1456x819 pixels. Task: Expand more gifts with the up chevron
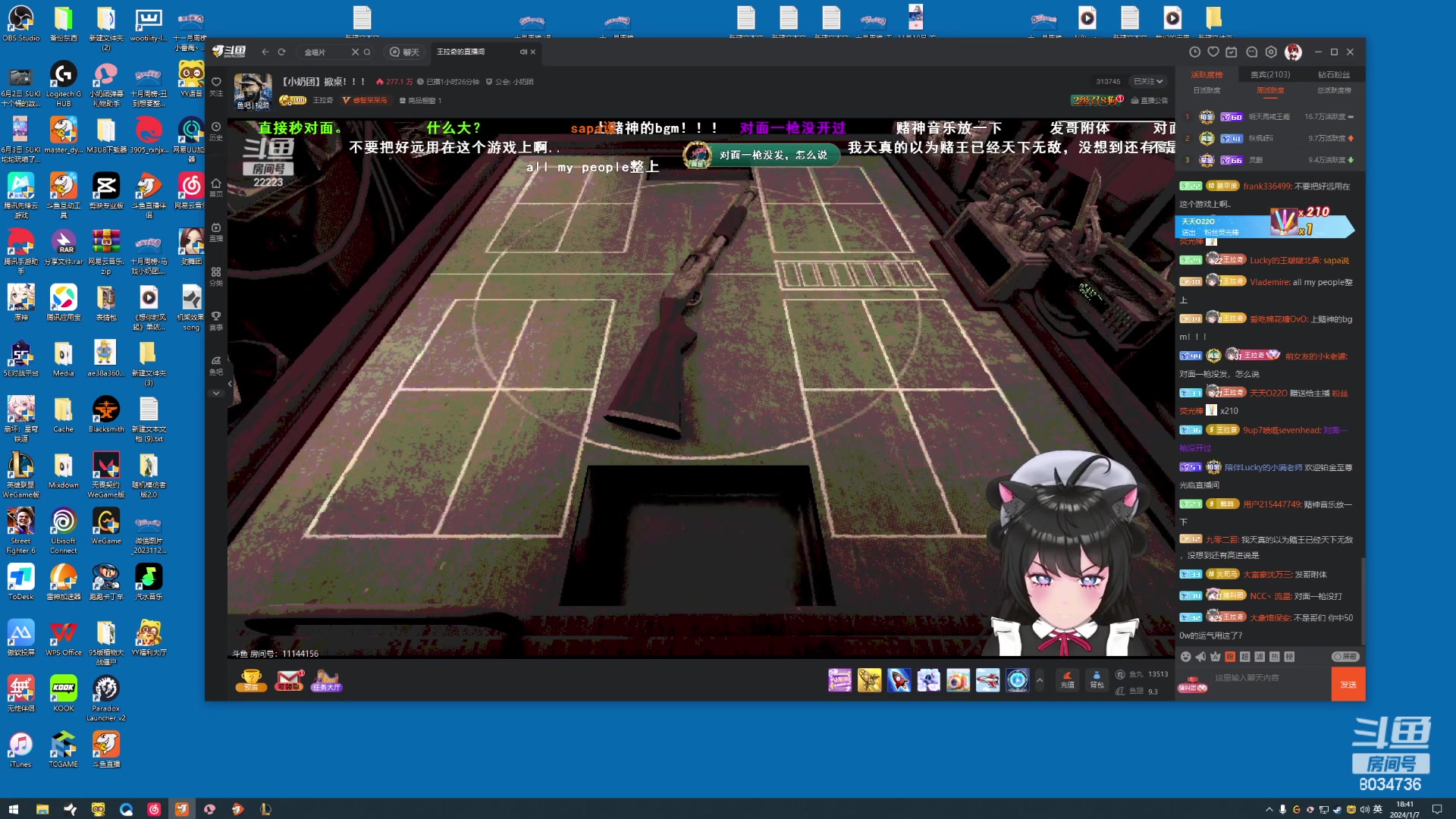(1040, 680)
